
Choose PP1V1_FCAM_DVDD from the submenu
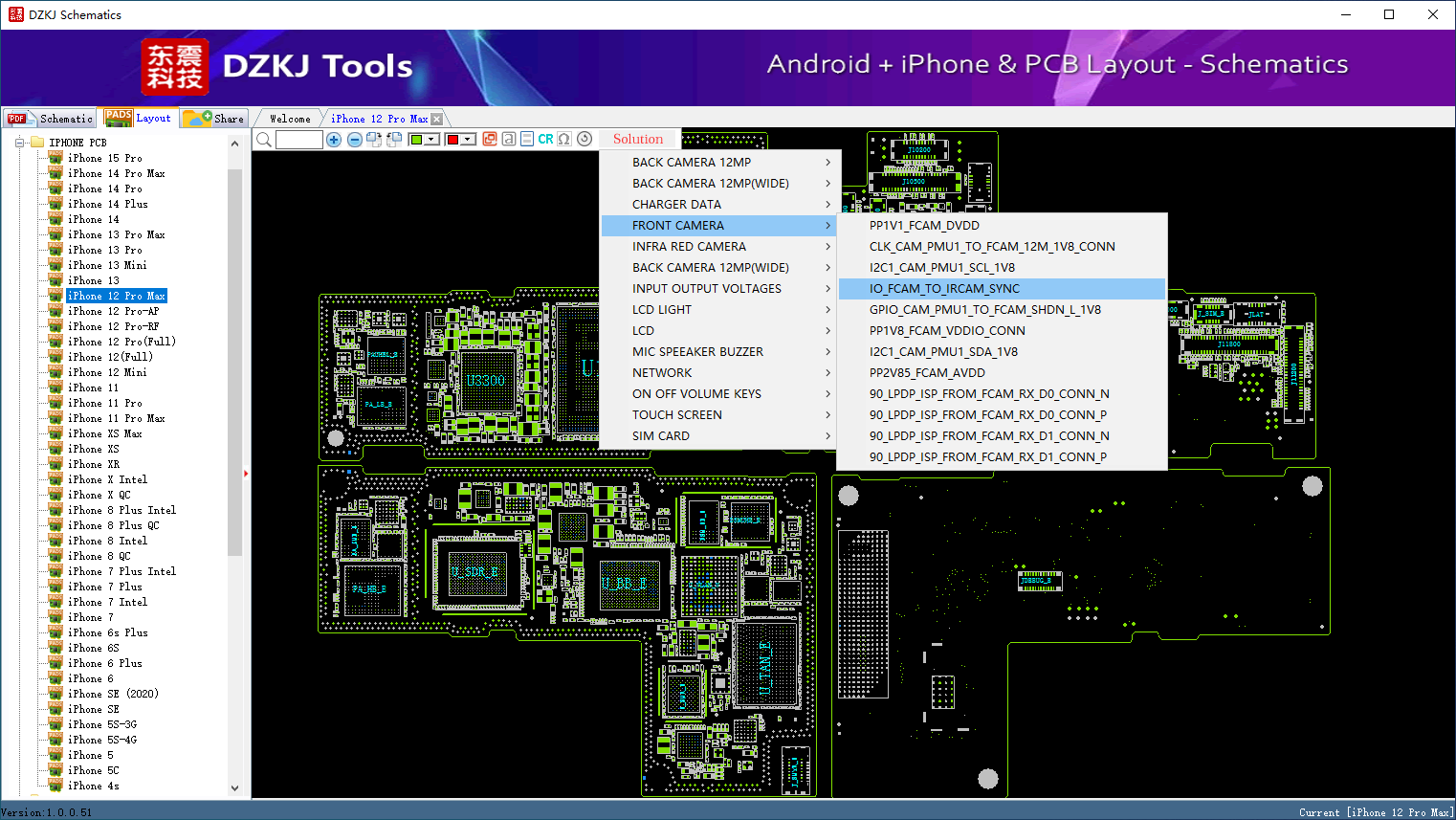[1002, 226]
